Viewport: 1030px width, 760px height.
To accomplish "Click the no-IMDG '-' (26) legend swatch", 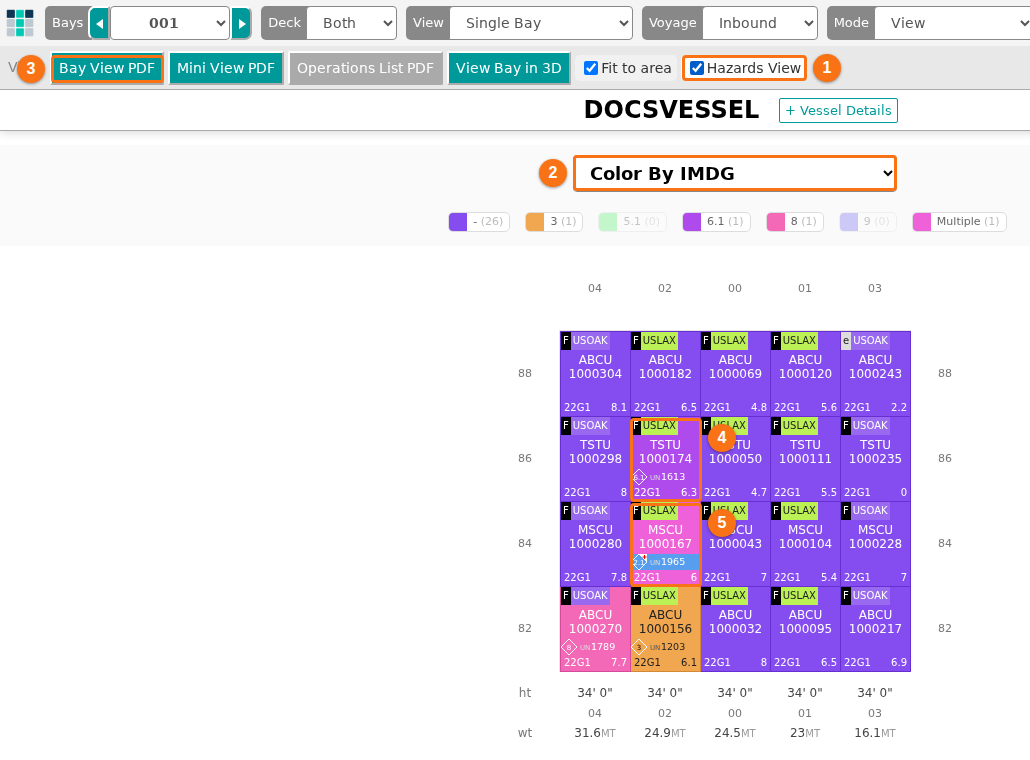I will point(458,221).
